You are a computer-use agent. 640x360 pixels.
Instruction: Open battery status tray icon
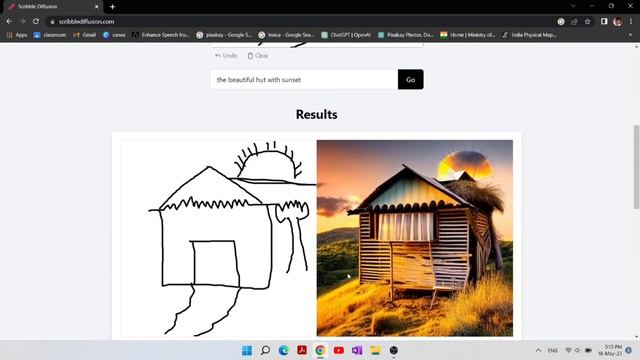pyautogui.click(x=588, y=350)
